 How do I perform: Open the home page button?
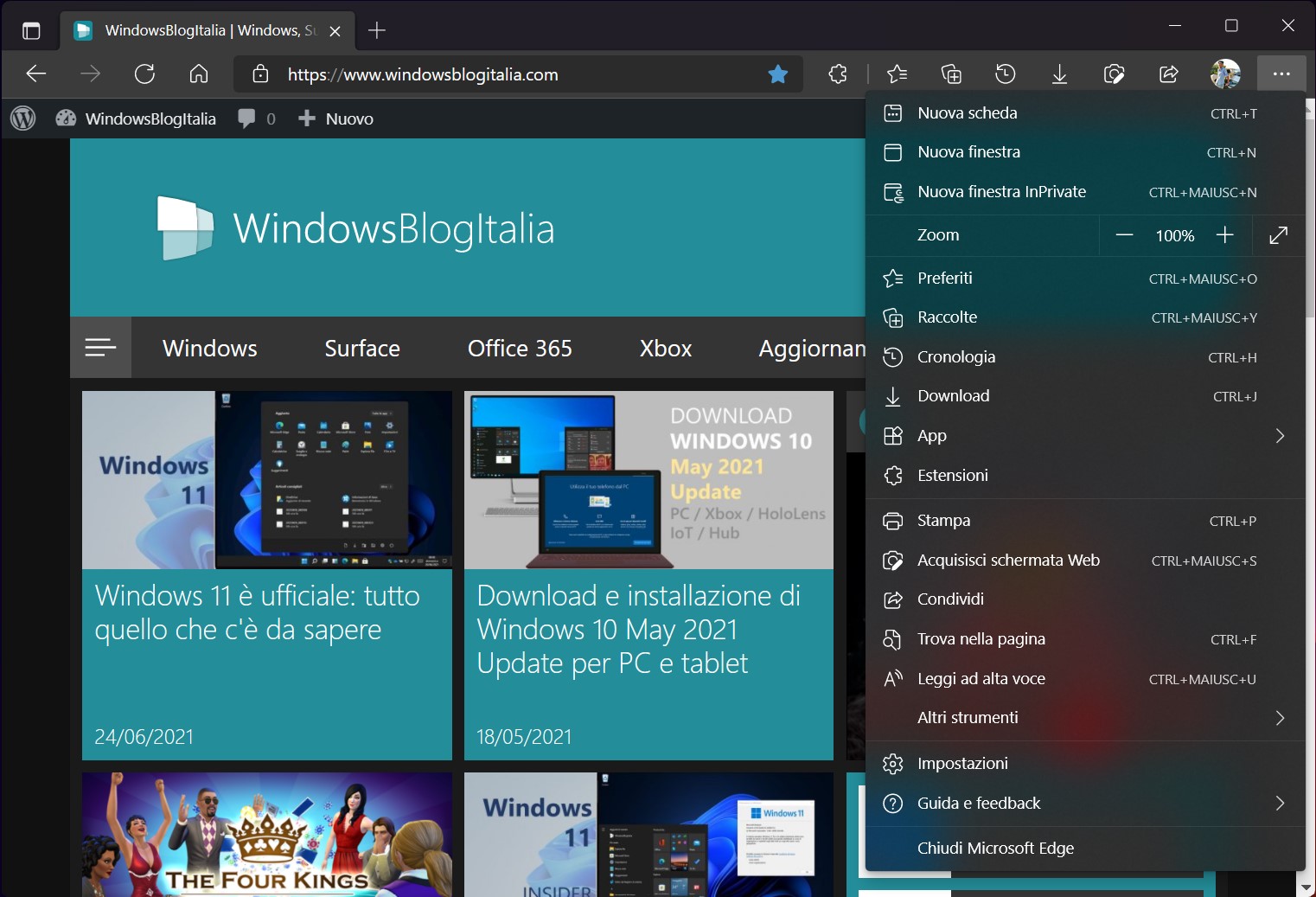(199, 74)
